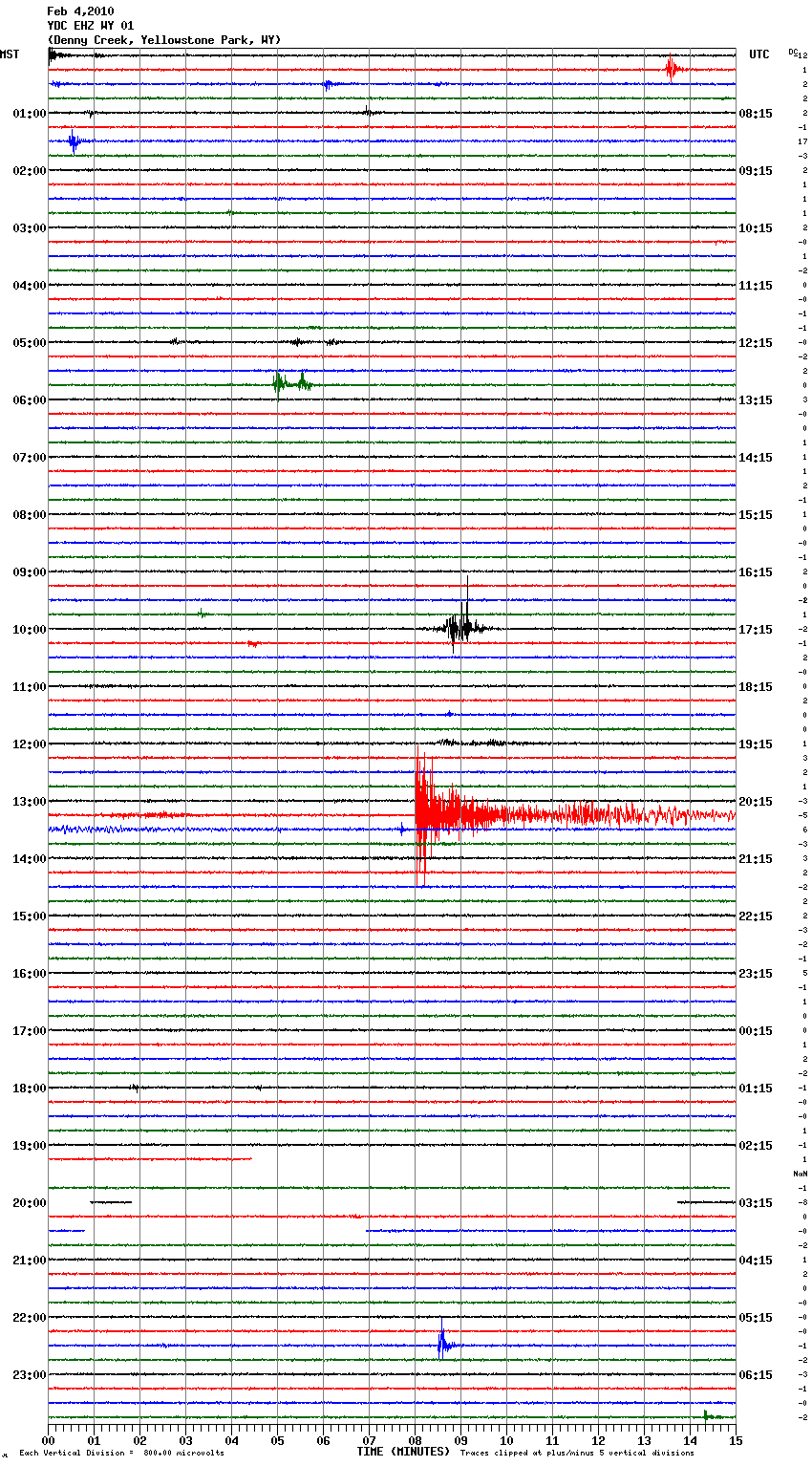This screenshot has width=812, height=1466.
Task: Click minute tick label 00 on x-axis
Action: coord(48,1440)
